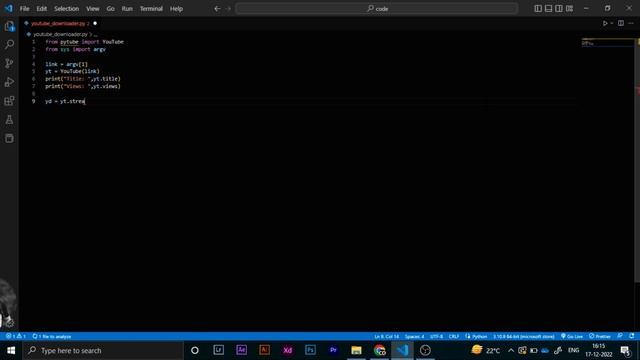This screenshot has height=360, width=640.
Task: Click the command center search box labeled code
Action: click(377, 9)
